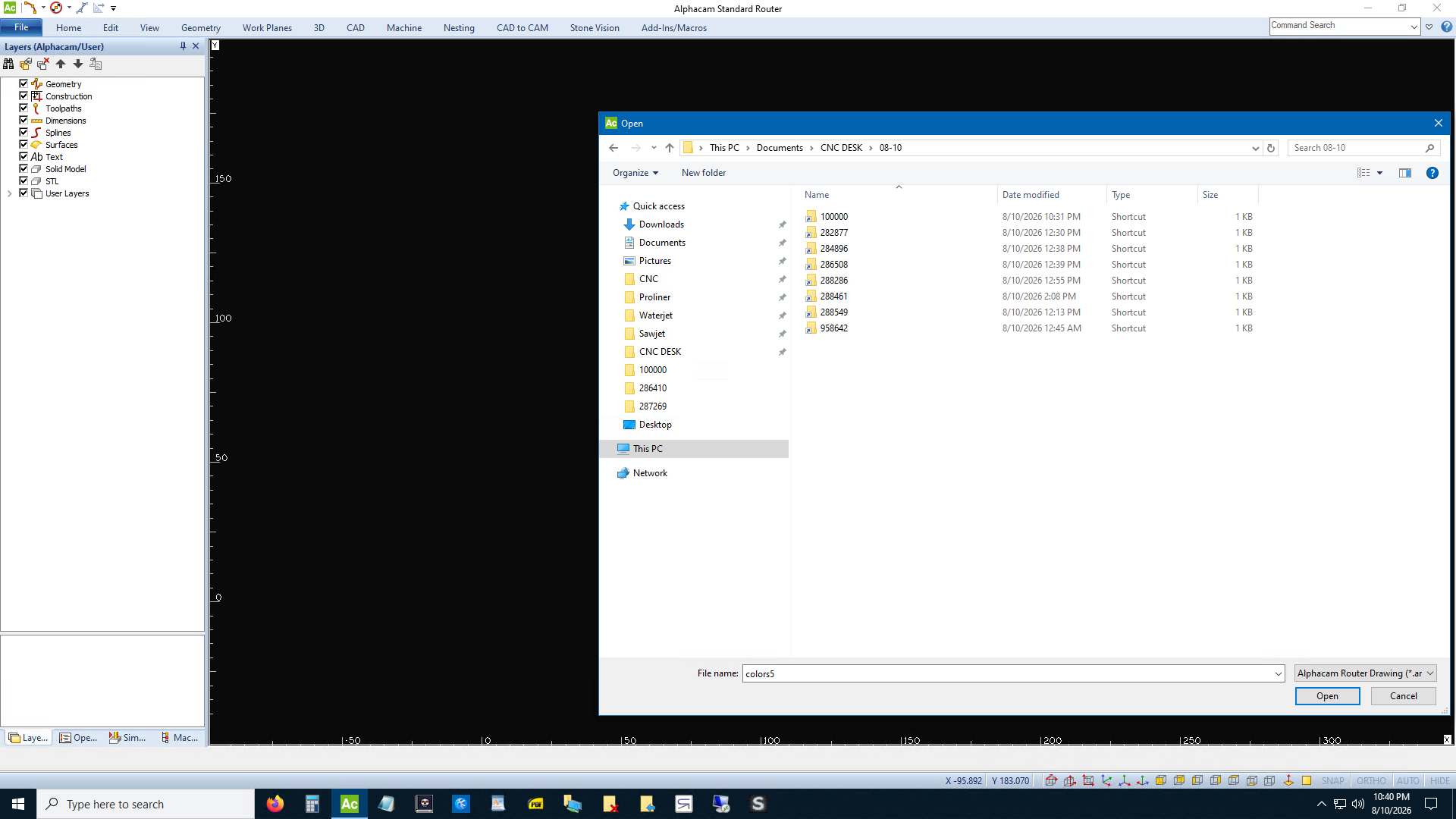Image resolution: width=1456 pixels, height=819 pixels.
Task: Click the first red 3D-box view icon in status bar
Action: click(x=1051, y=781)
